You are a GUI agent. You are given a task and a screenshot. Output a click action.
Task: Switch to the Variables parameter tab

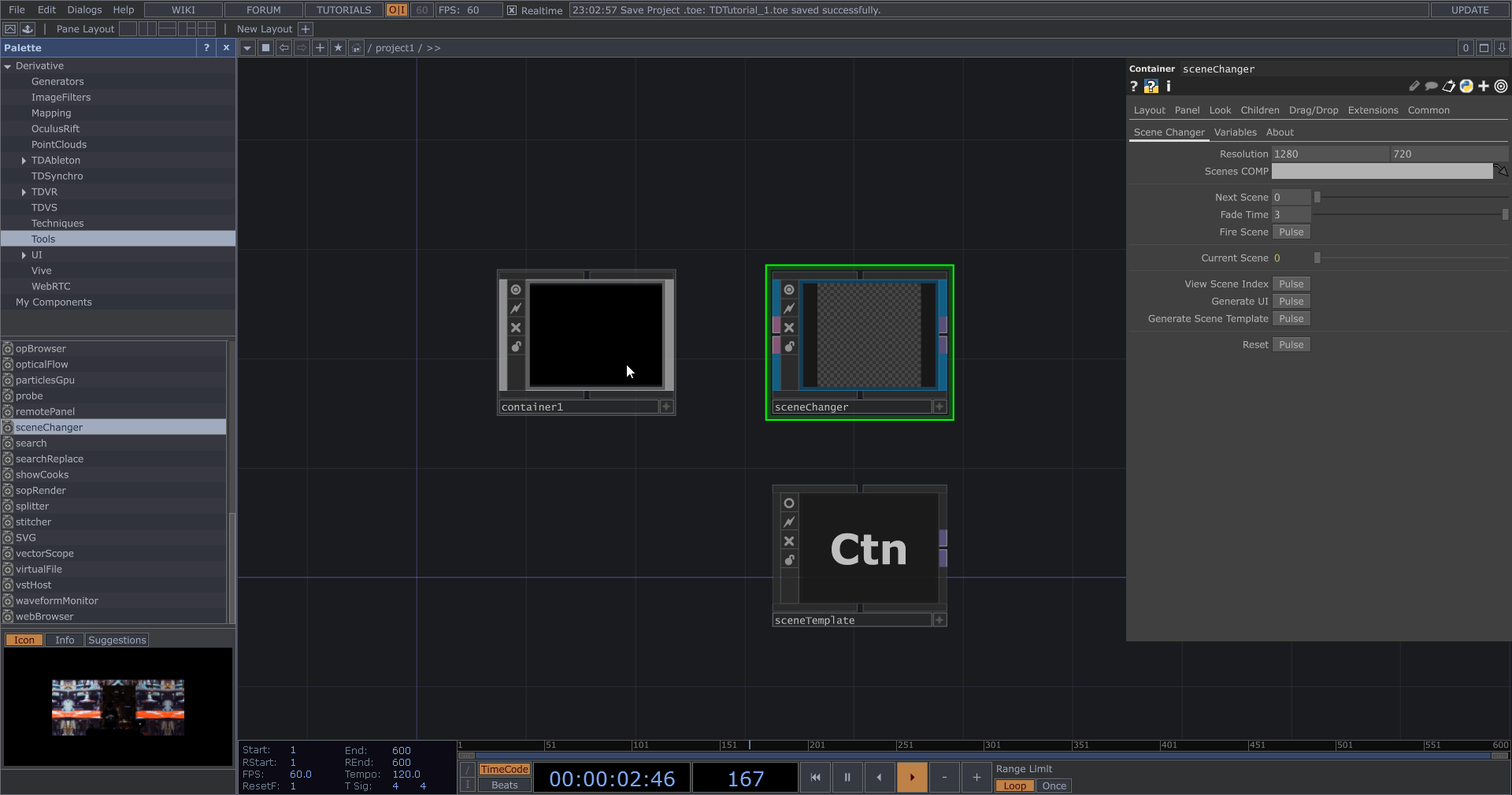pos(1235,132)
